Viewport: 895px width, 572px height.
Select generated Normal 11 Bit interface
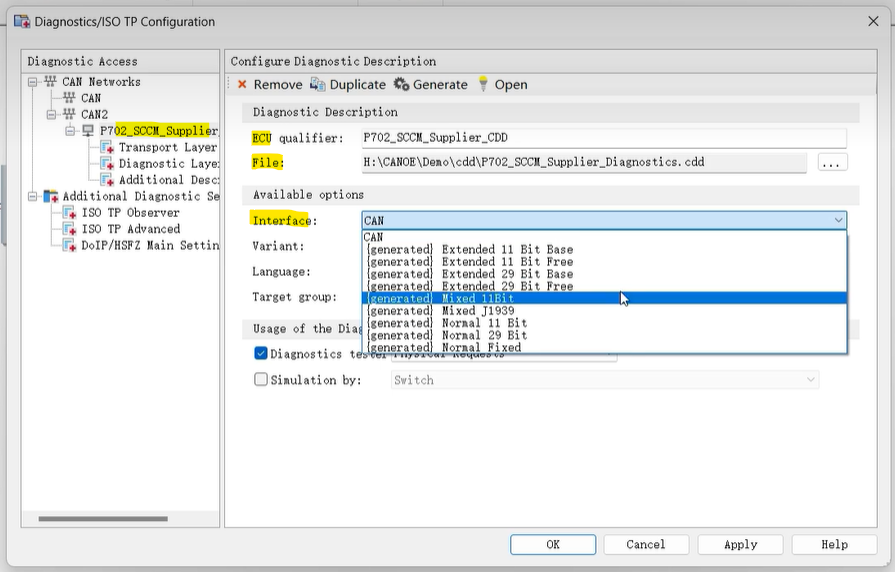click(x=604, y=323)
